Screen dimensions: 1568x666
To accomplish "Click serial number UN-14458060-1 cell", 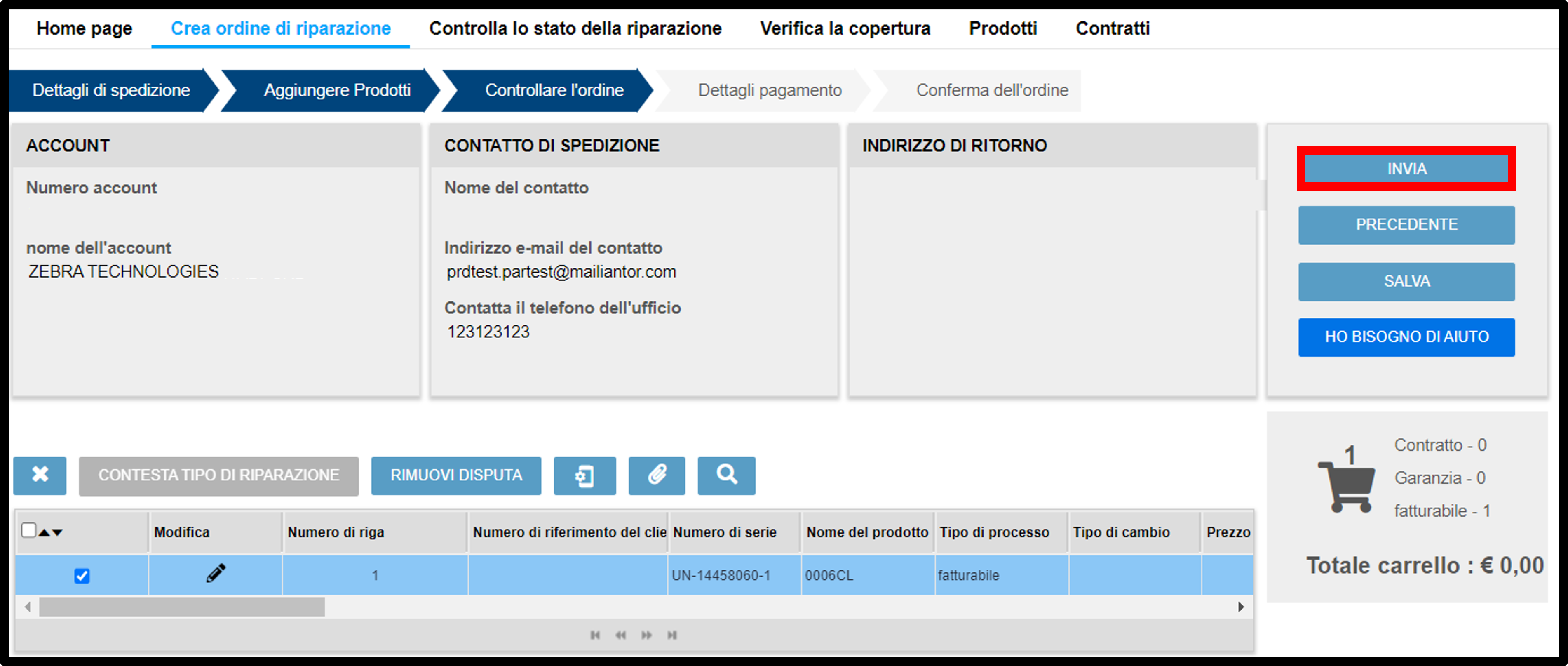I will pos(734,575).
